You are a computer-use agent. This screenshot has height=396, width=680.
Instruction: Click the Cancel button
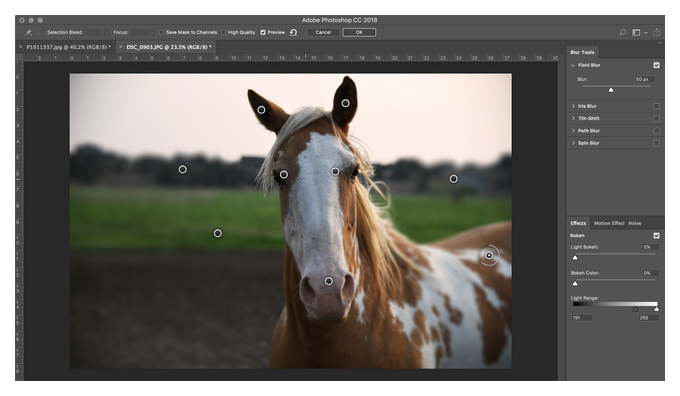click(323, 33)
